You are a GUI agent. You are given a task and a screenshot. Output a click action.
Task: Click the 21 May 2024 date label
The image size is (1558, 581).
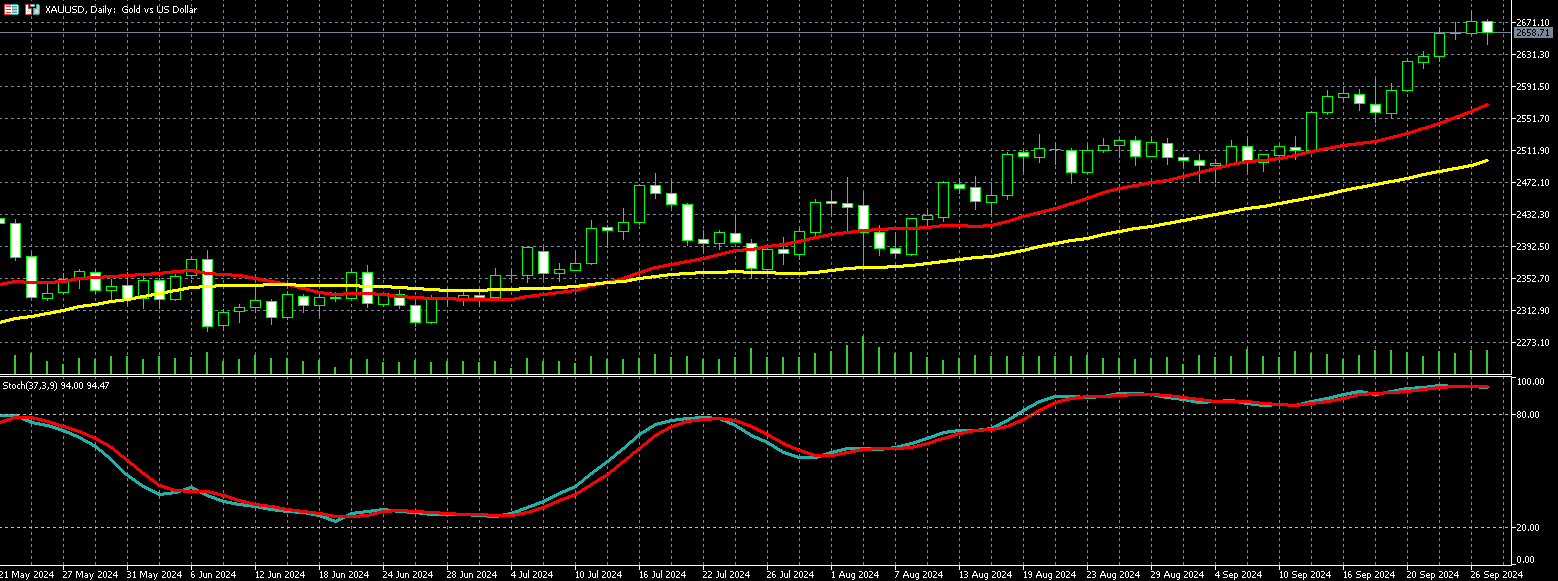click(27, 575)
